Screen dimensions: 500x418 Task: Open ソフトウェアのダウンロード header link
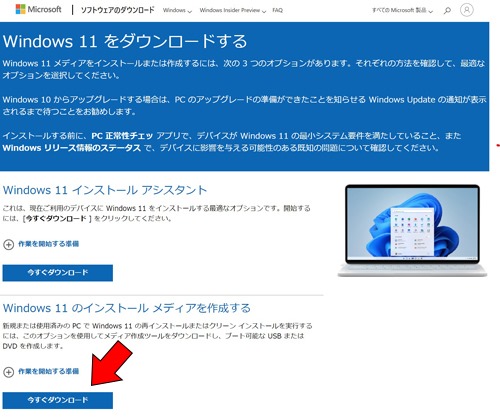point(117,10)
